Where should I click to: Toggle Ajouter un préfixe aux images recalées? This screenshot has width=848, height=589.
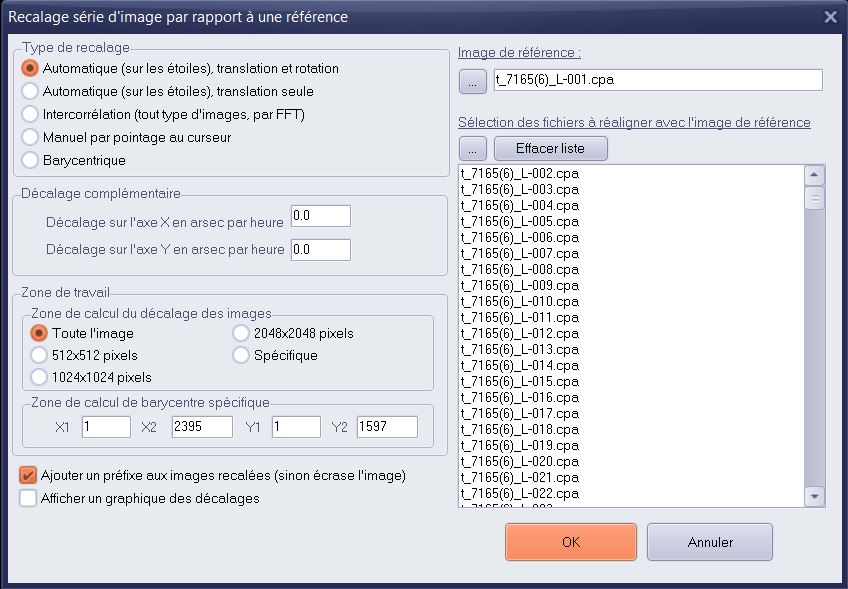click(28, 476)
